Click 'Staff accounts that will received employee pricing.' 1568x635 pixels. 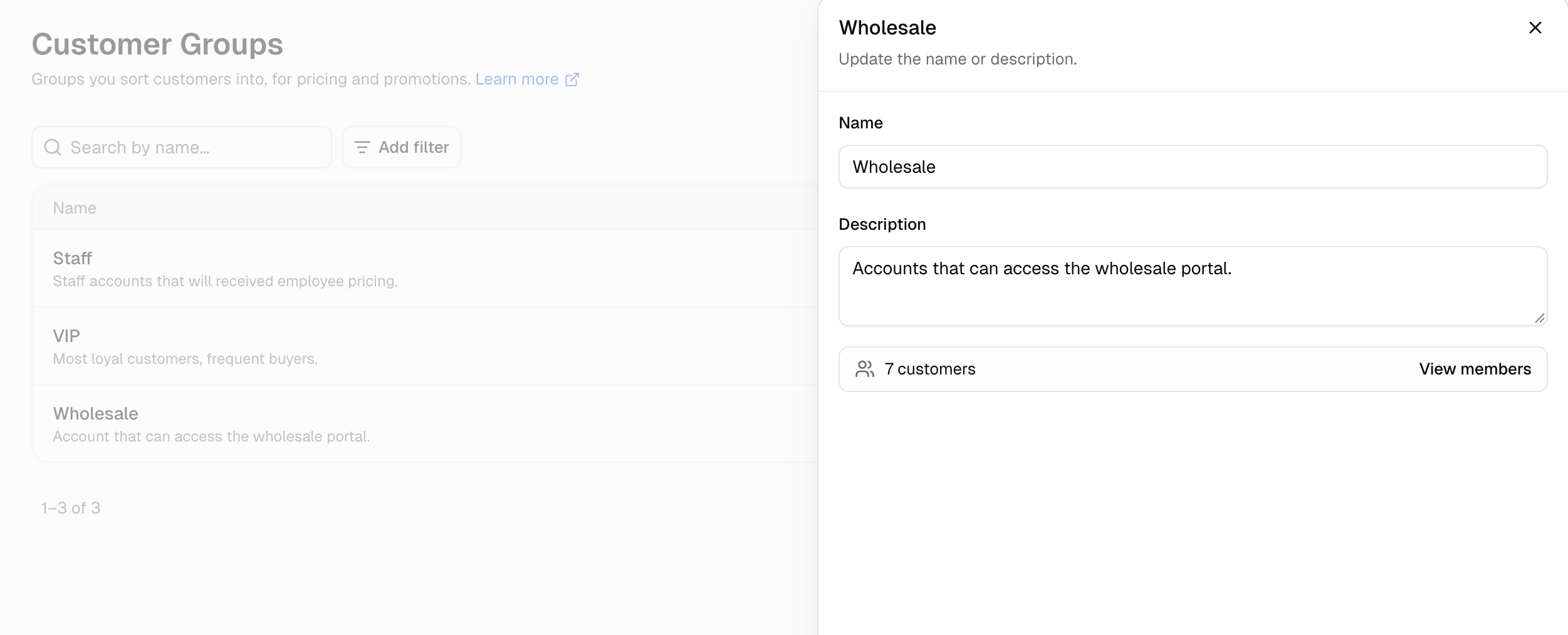tap(226, 281)
